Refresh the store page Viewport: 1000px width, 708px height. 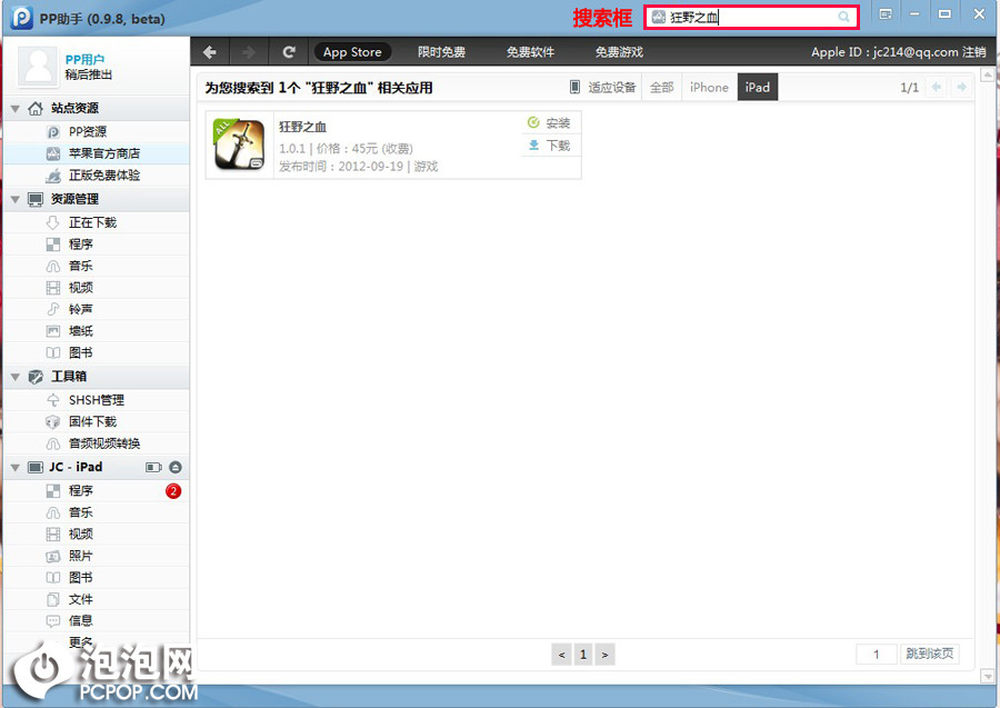289,52
